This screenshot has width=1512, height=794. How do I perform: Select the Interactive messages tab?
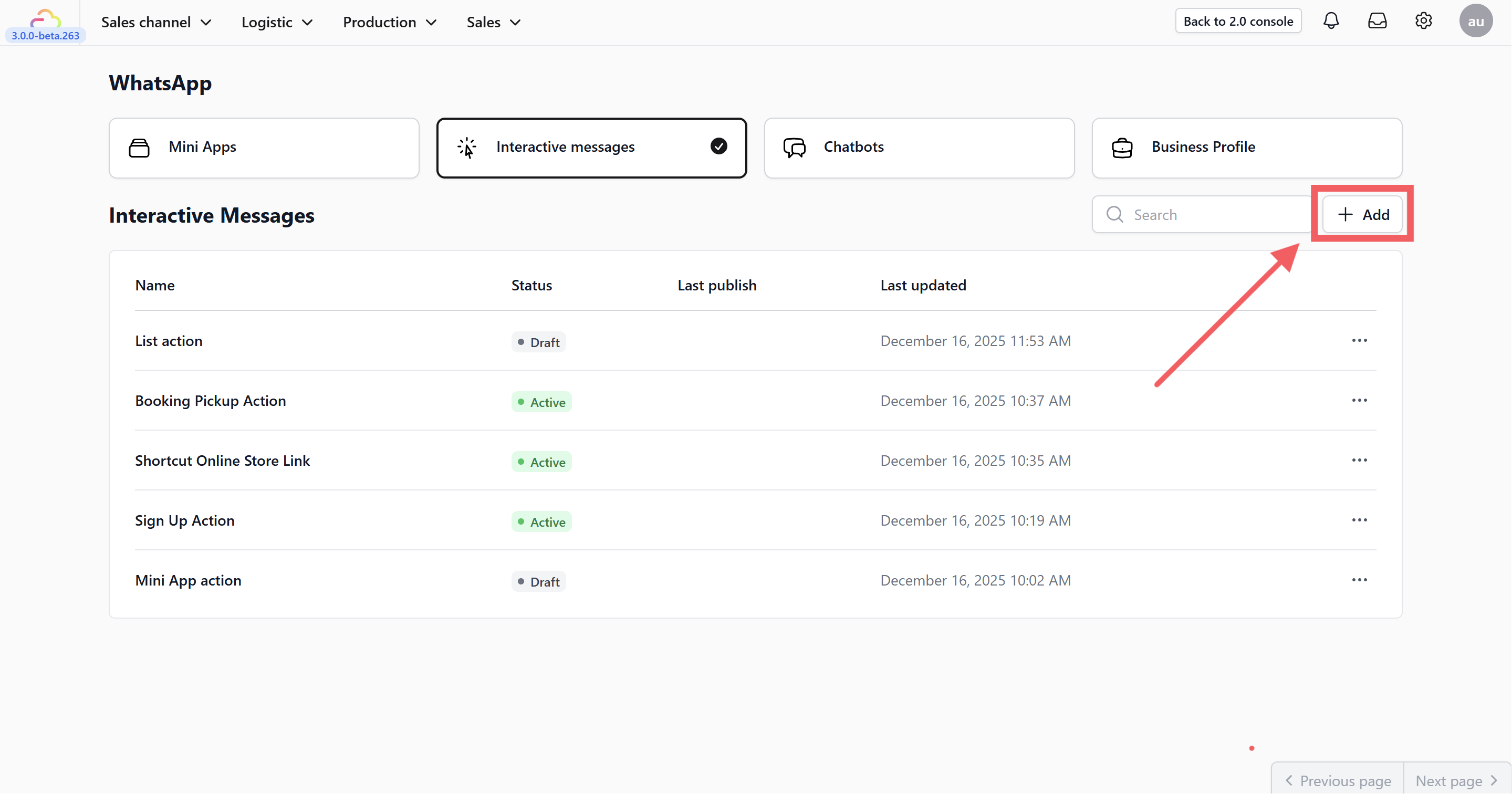592,148
